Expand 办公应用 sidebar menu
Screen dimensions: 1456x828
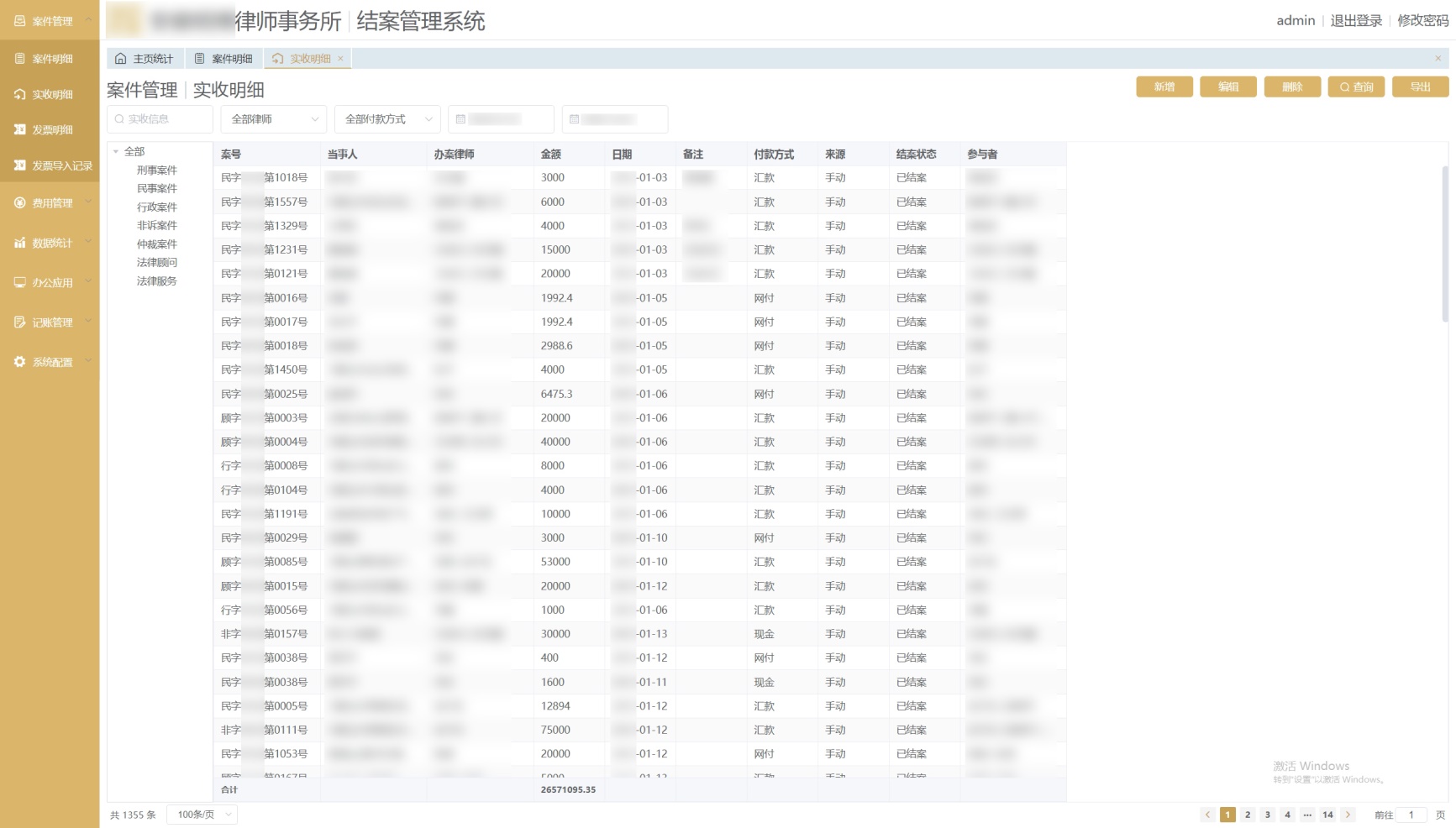(x=50, y=283)
